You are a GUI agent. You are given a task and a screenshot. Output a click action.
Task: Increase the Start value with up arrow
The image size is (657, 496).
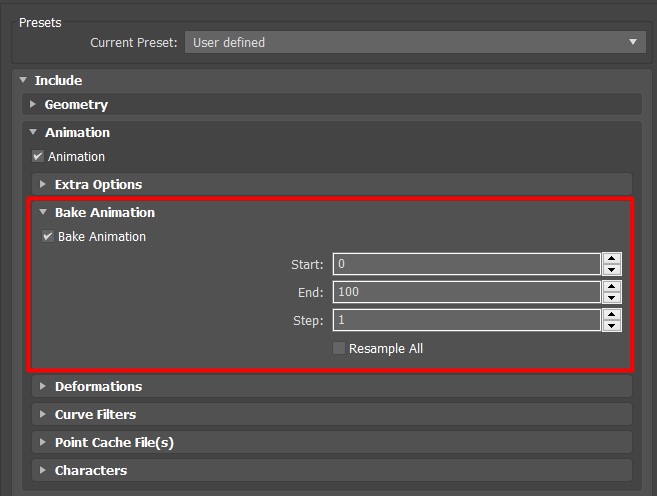pyautogui.click(x=612, y=258)
